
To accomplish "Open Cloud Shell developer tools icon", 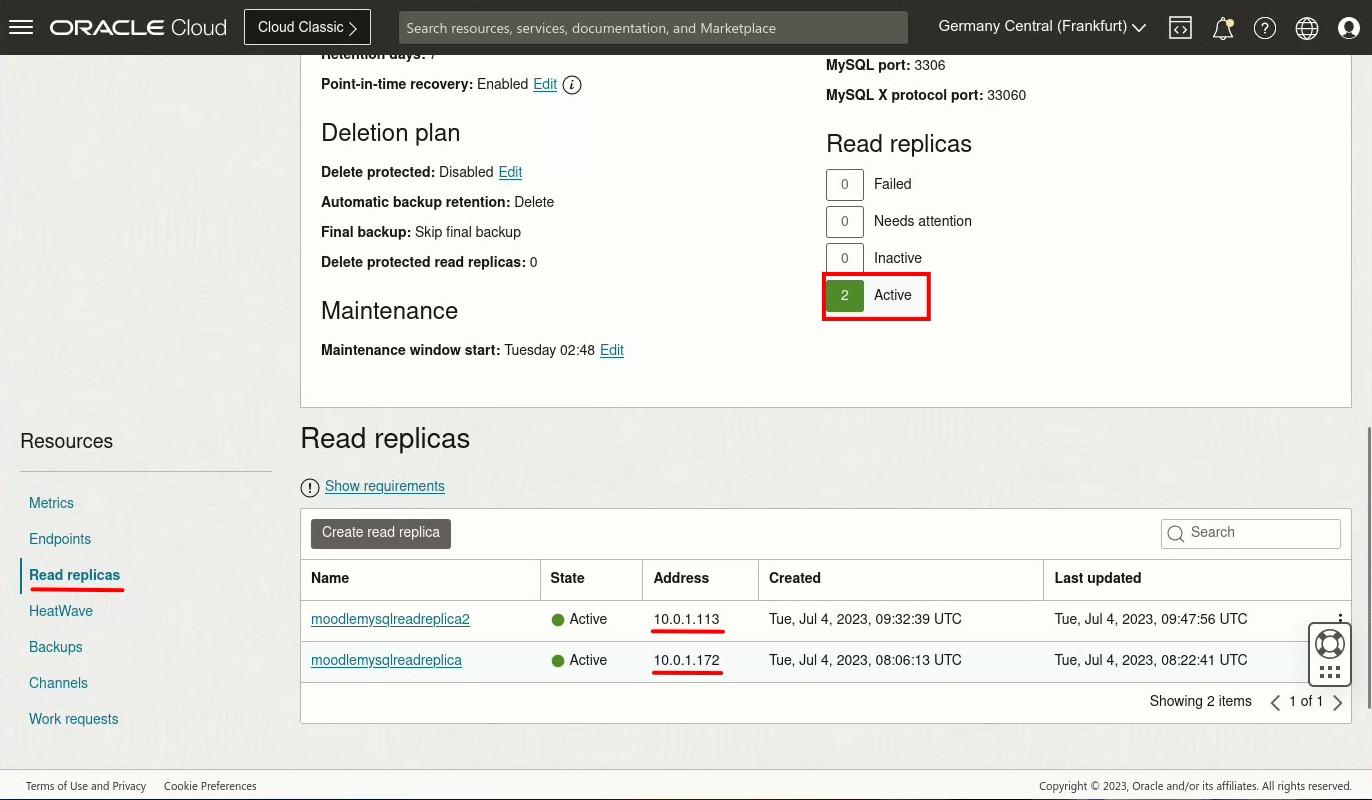I will 1181,28.
